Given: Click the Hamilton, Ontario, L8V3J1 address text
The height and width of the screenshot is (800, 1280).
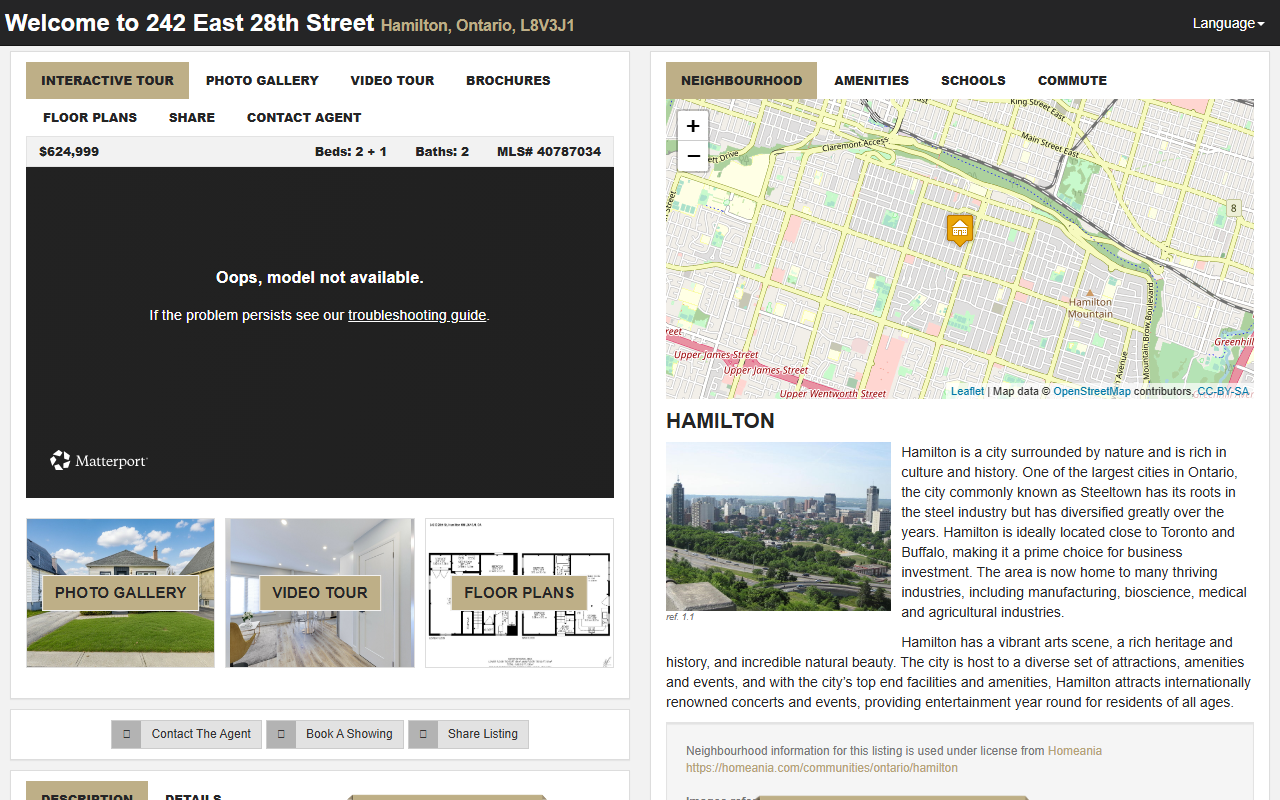Looking at the screenshot, I should click(478, 26).
